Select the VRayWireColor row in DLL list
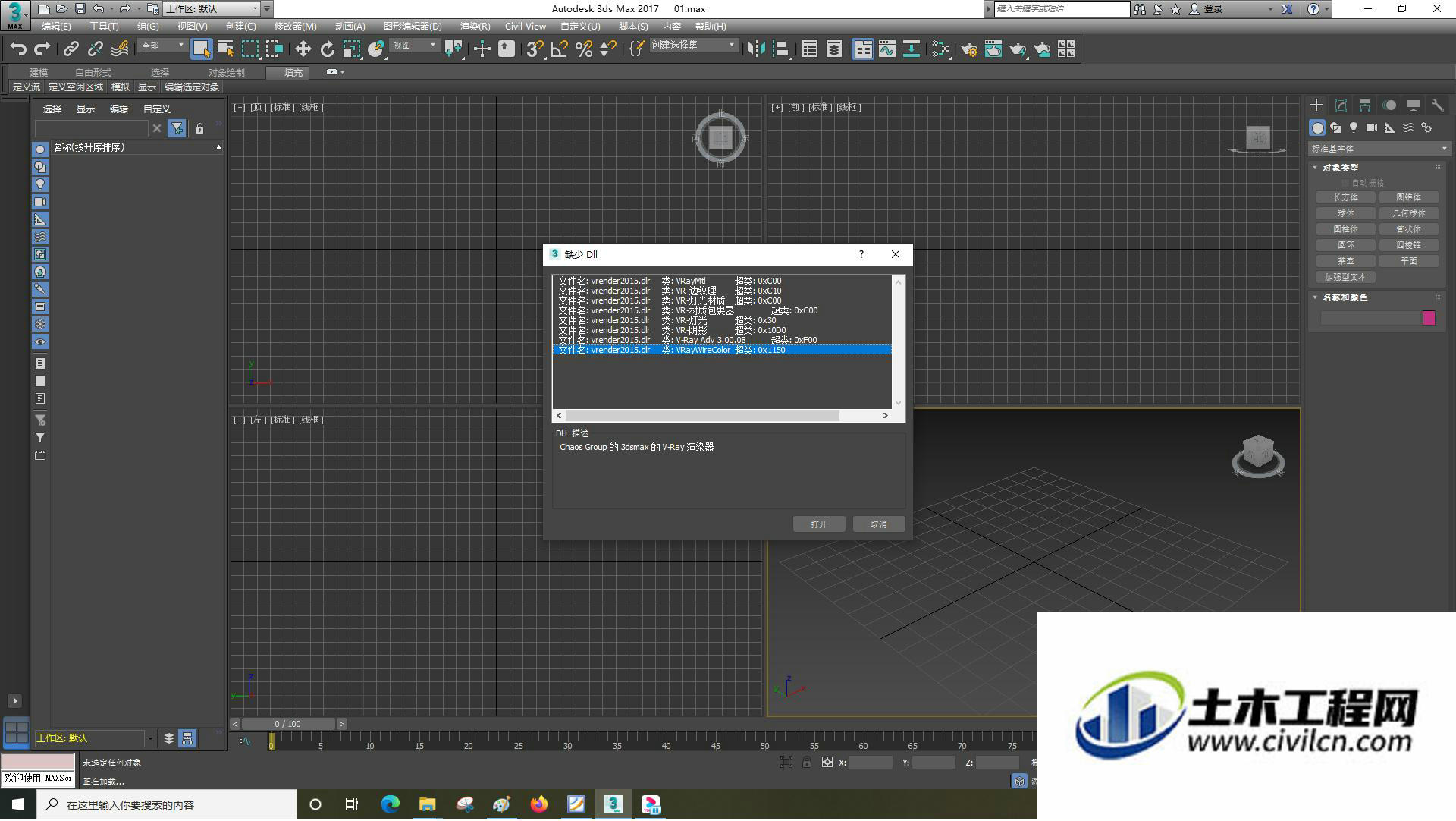 [722, 350]
